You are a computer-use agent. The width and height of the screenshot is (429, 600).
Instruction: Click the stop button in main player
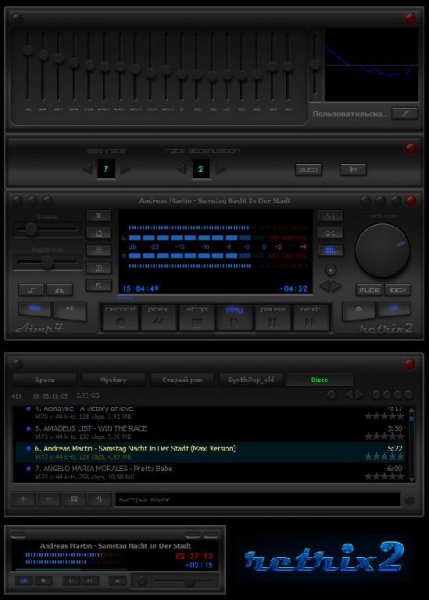point(196,317)
